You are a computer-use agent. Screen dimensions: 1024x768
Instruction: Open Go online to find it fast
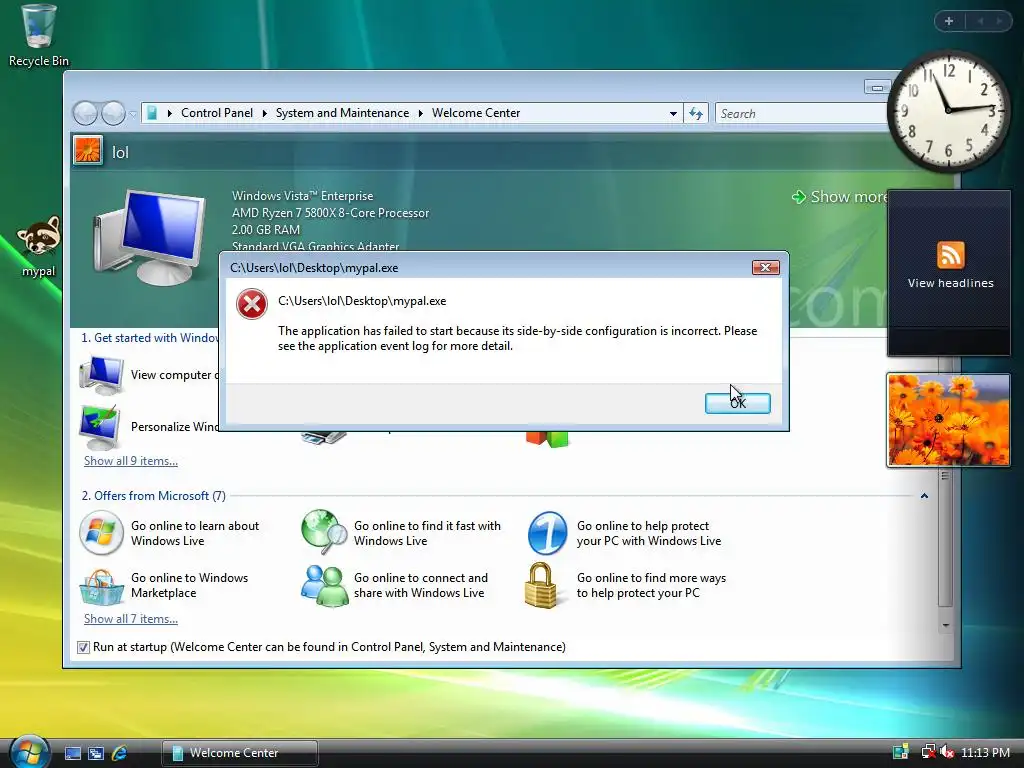(x=427, y=533)
